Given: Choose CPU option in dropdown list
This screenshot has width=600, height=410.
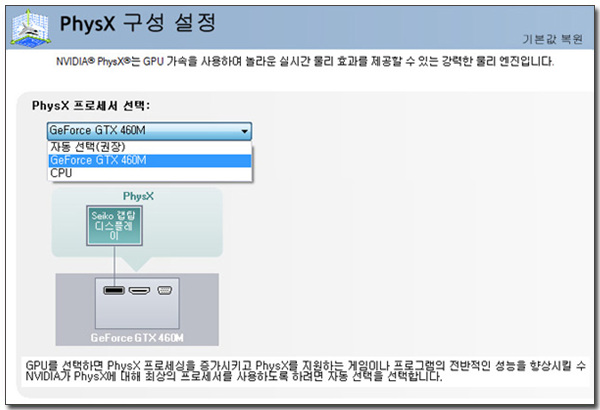Looking at the screenshot, I should 150,173.
